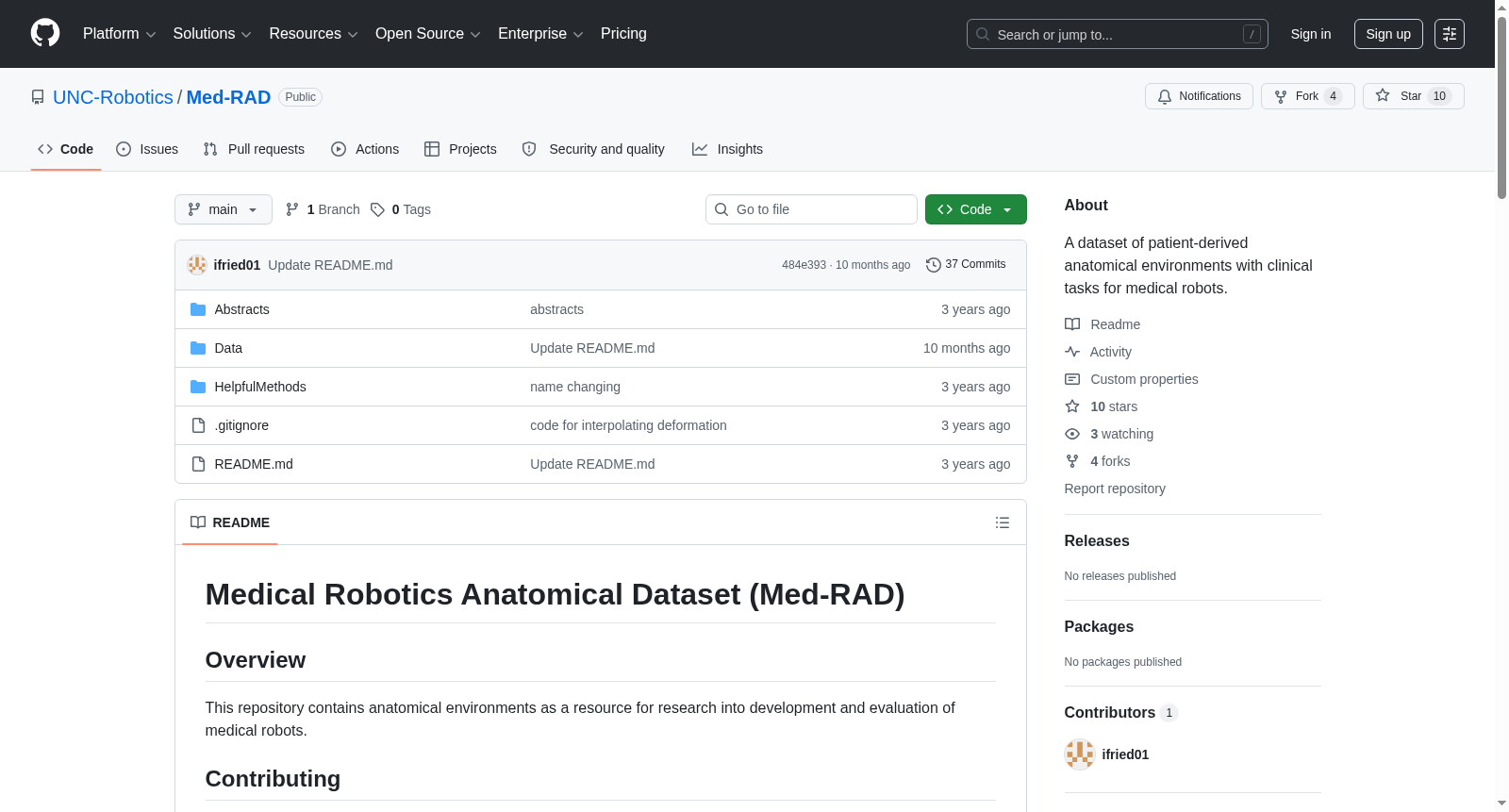Open the Pricing page link
The height and width of the screenshot is (812, 1509).
[x=623, y=34]
